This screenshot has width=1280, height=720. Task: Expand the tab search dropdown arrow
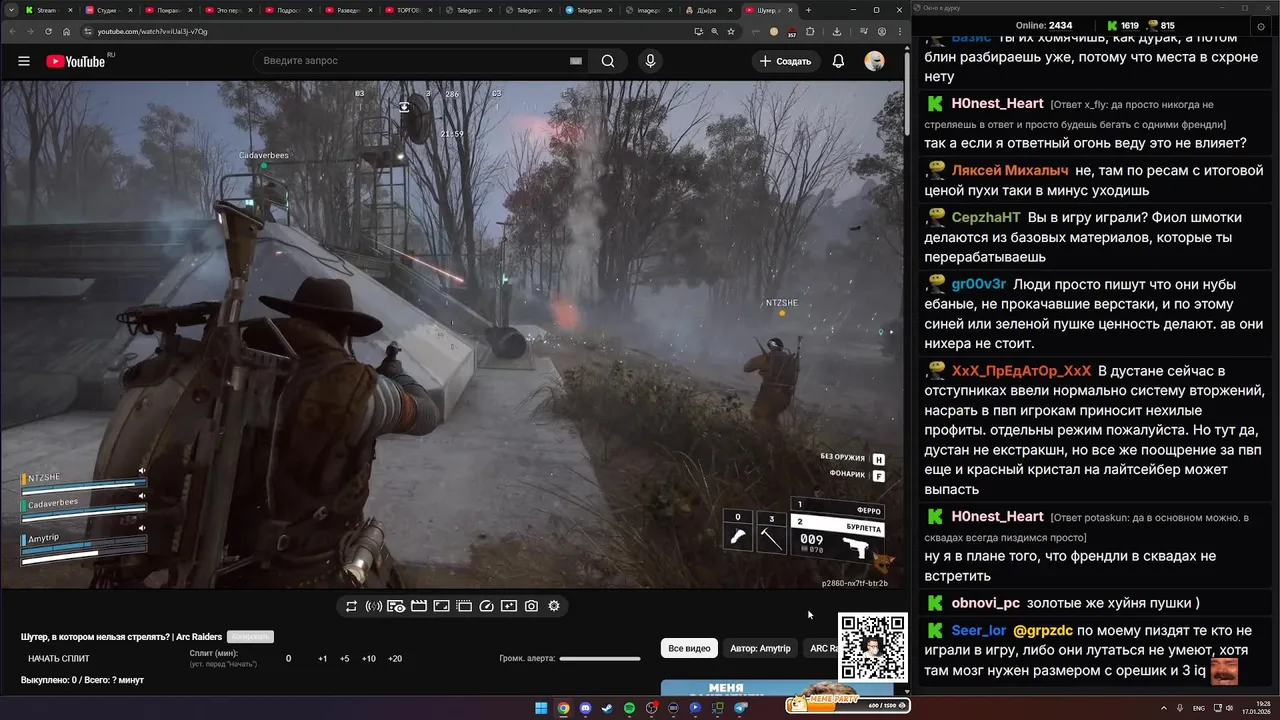click(x=10, y=10)
